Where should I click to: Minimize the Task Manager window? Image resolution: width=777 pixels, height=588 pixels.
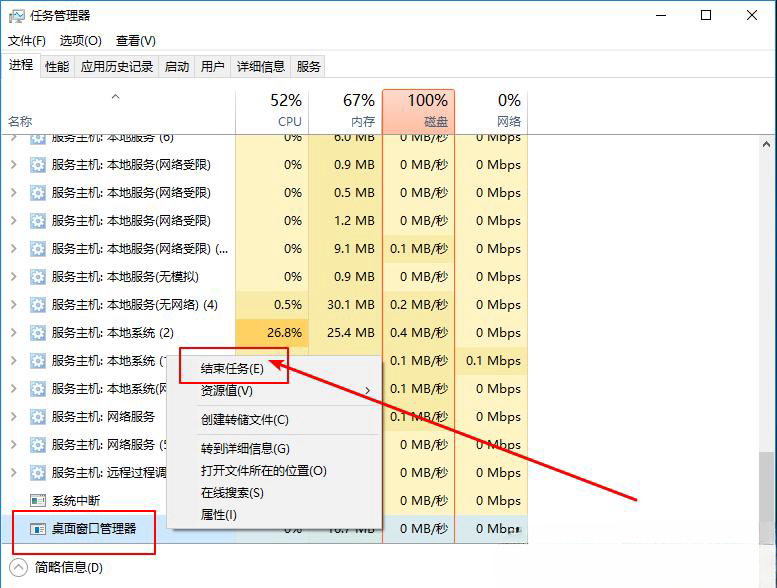[661, 16]
